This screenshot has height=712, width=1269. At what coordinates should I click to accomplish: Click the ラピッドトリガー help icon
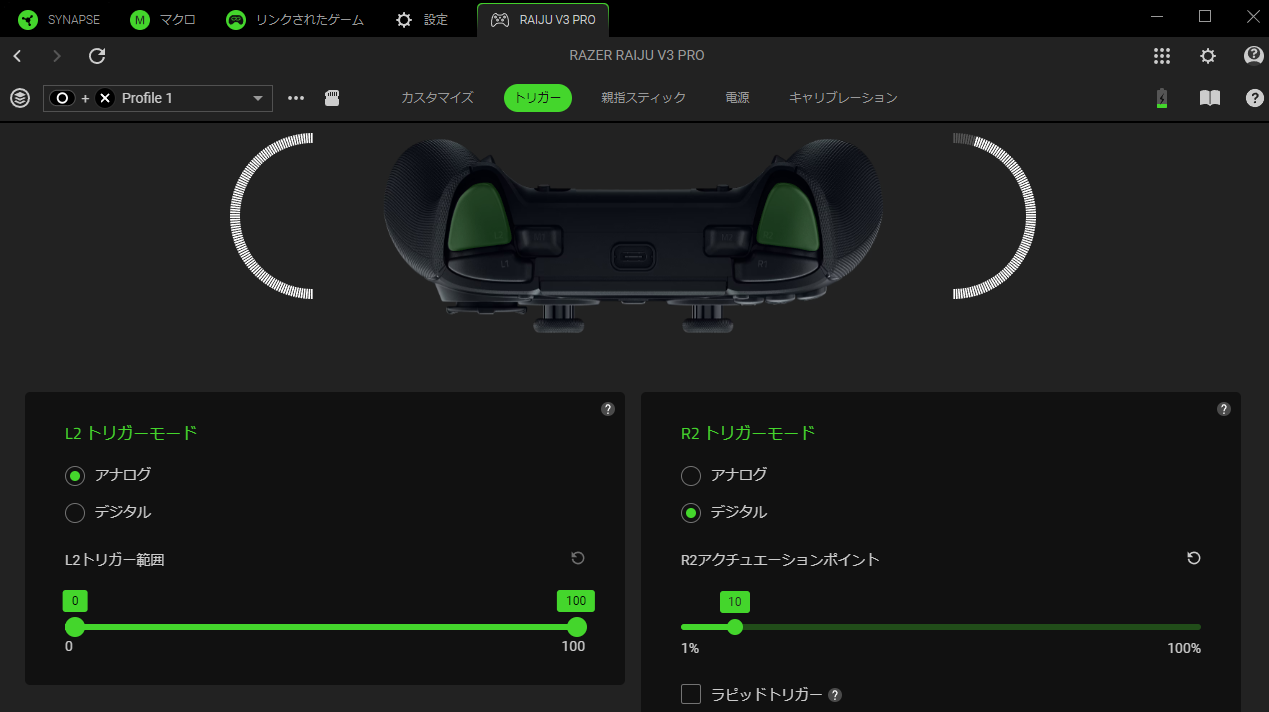[x=835, y=695]
